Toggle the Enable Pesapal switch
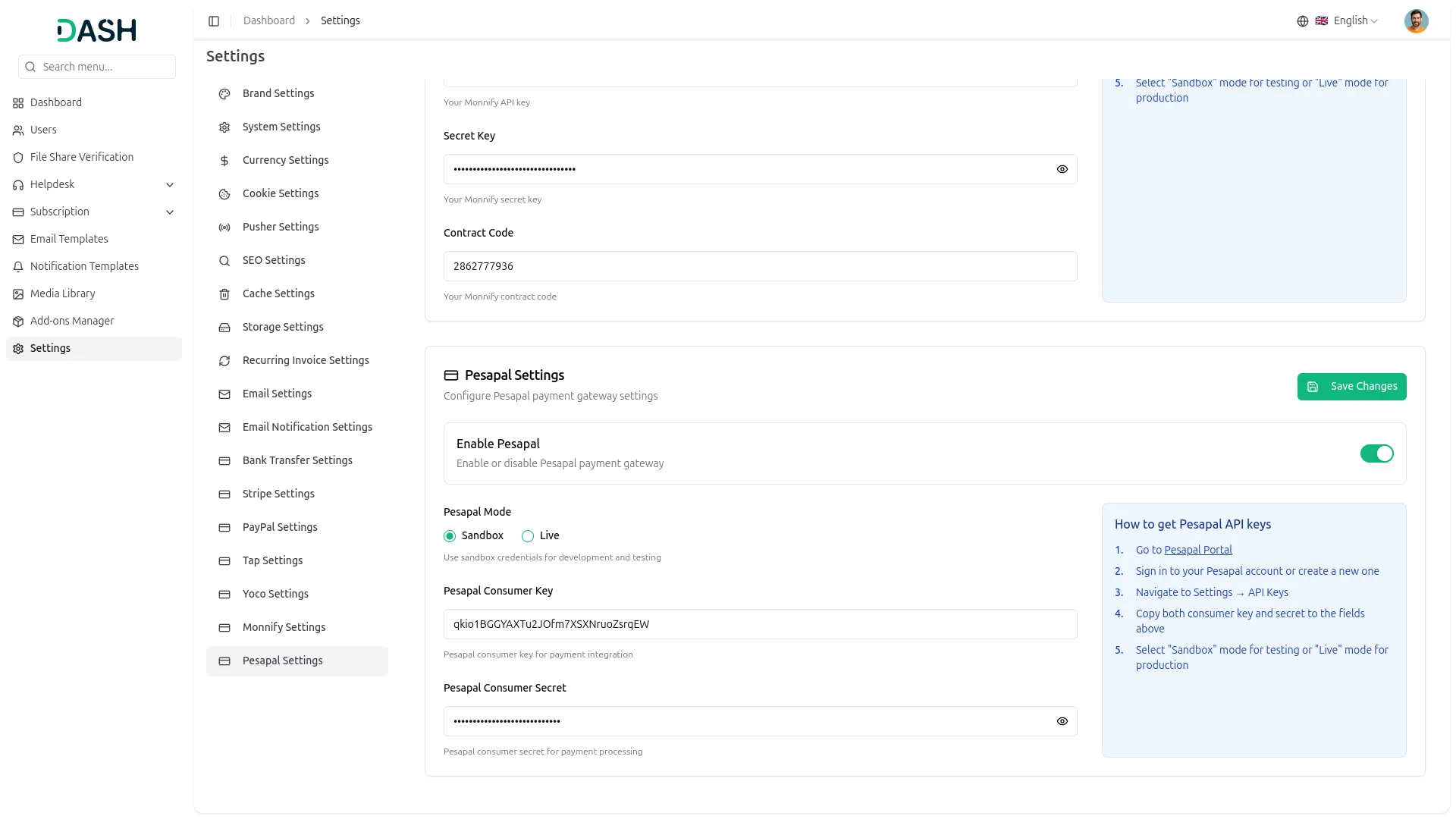The width and height of the screenshot is (1456, 819). click(1376, 453)
